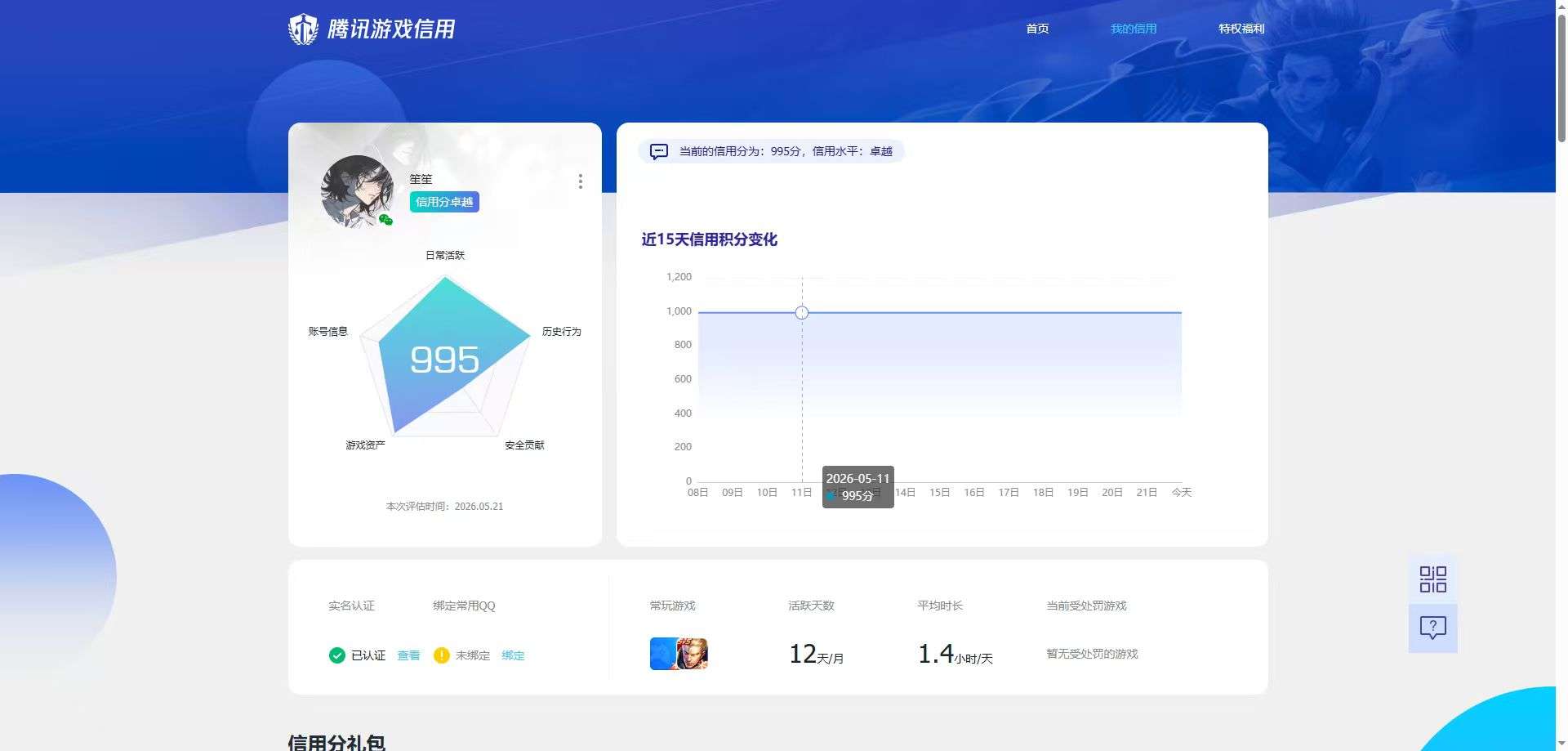Viewport: 1568px width, 751px height.
Task: Click the username 笙笙
Action: point(421,179)
